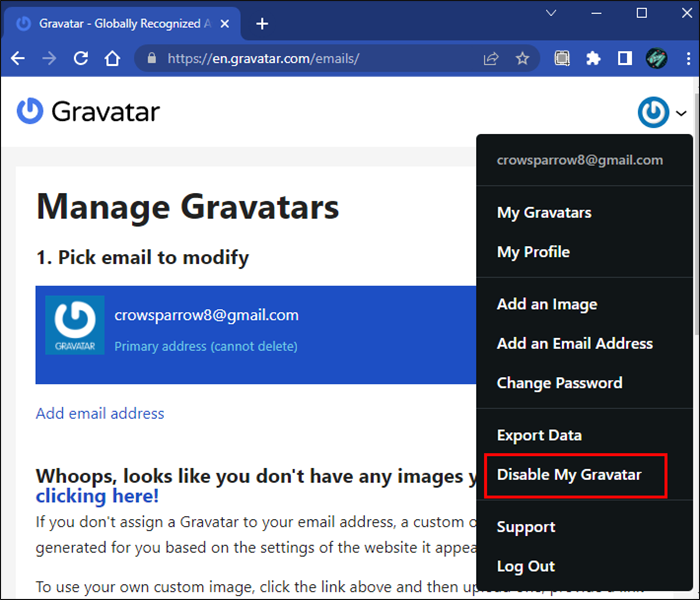This screenshot has width=700, height=600.
Task: Click the screenshot capture extension icon
Action: pyautogui.click(x=562, y=58)
